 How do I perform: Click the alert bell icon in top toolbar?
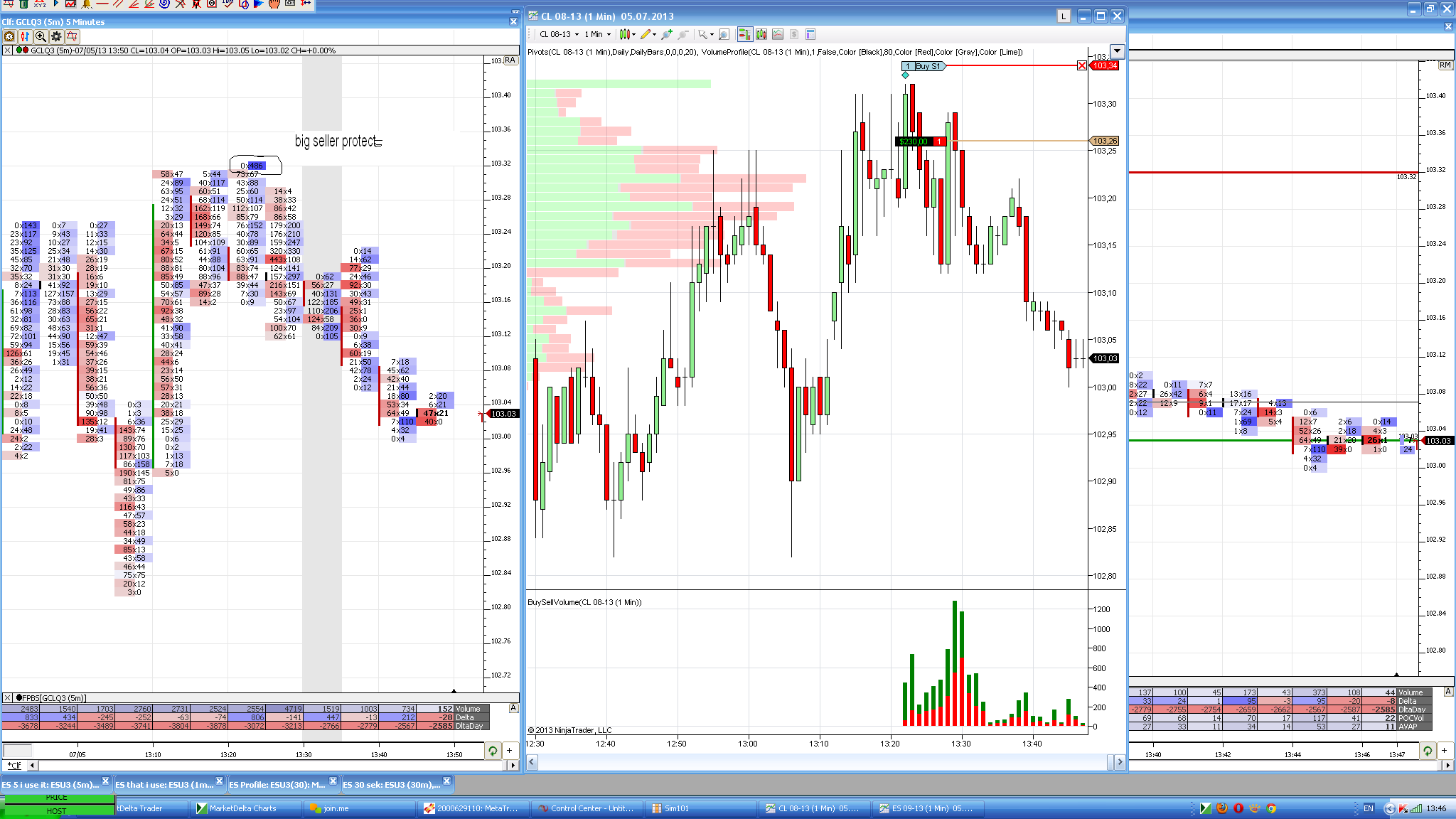tap(87, 4)
